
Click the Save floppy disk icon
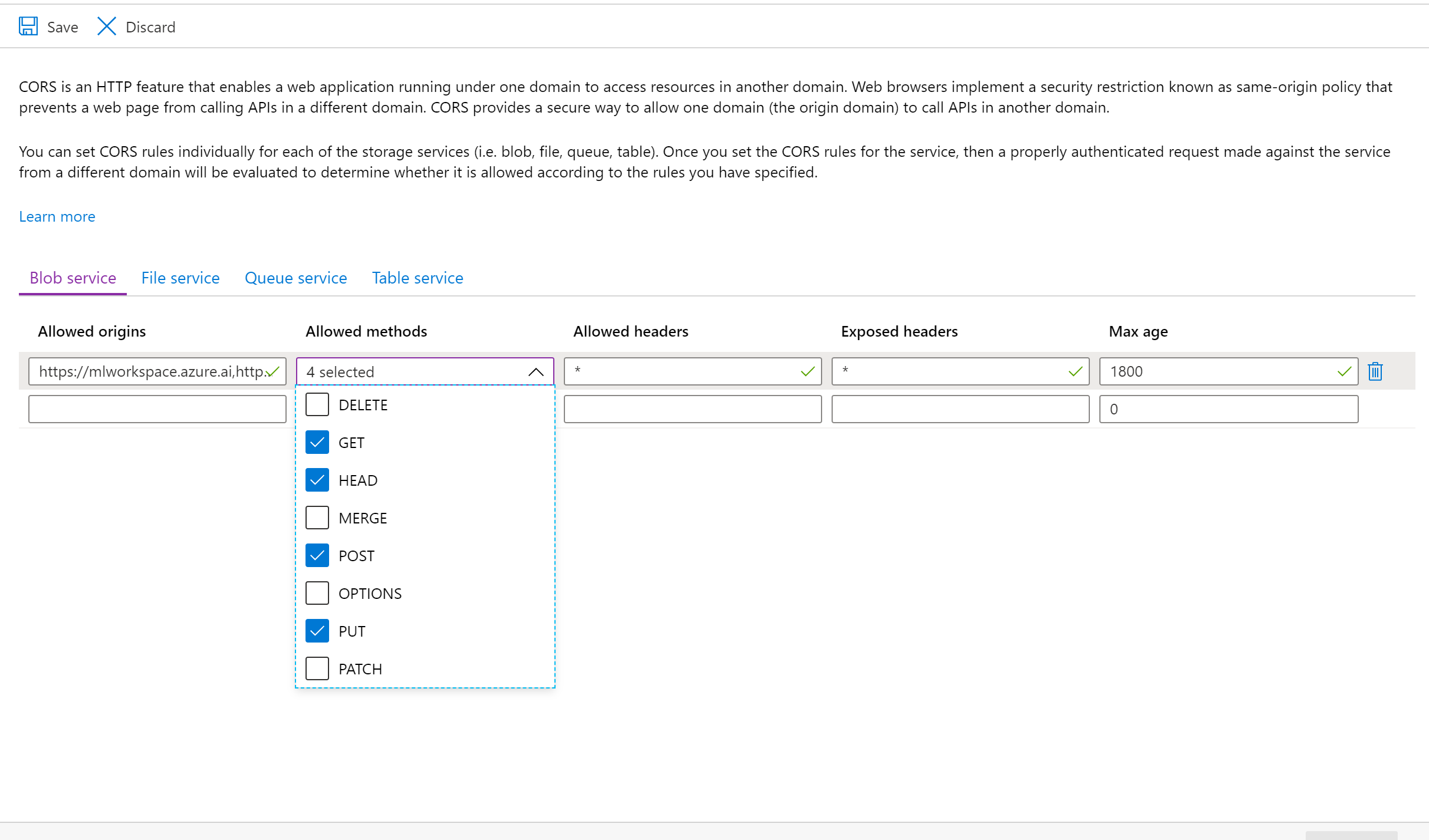(x=28, y=27)
